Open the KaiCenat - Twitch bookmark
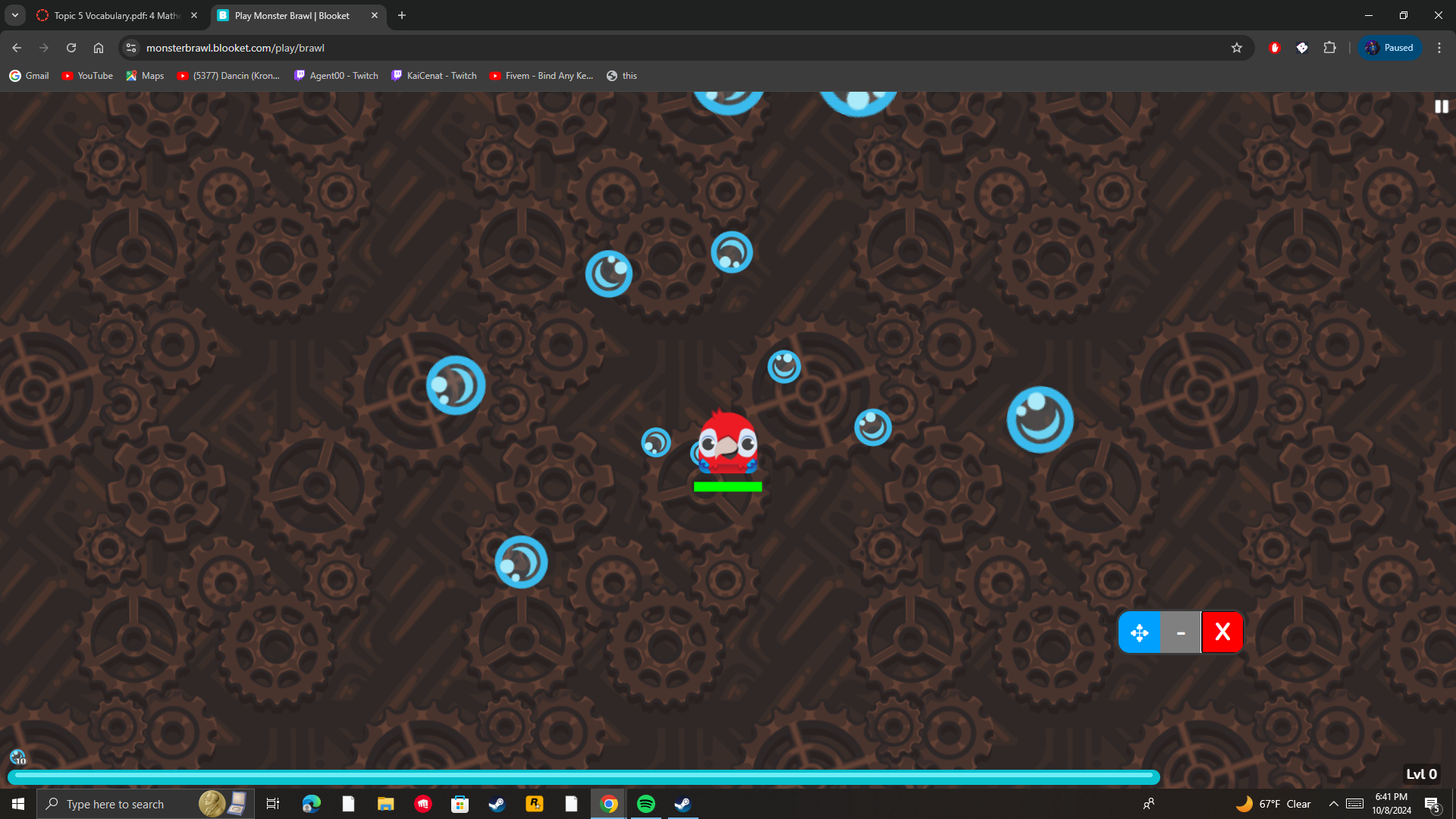This screenshot has width=1456, height=819. (434, 76)
